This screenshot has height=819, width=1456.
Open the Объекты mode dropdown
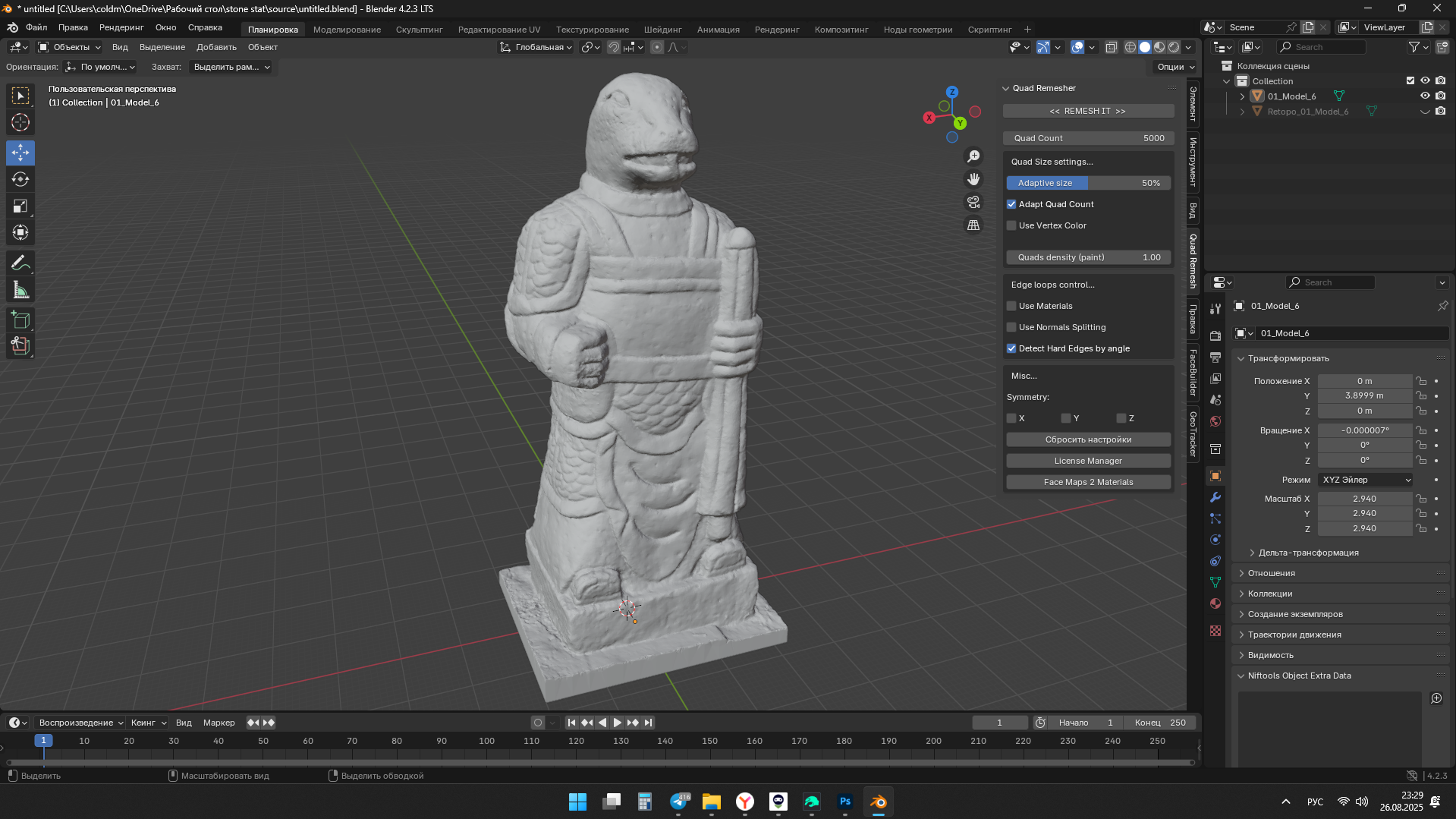coord(70,47)
